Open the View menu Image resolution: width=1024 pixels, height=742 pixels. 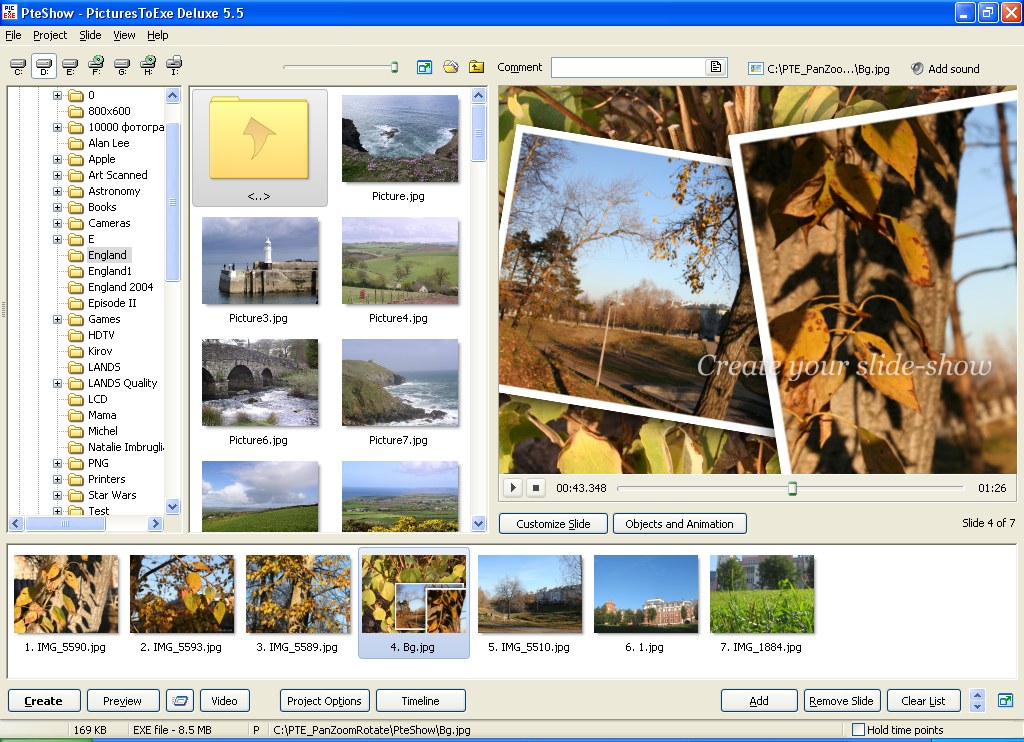[x=124, y=35]
